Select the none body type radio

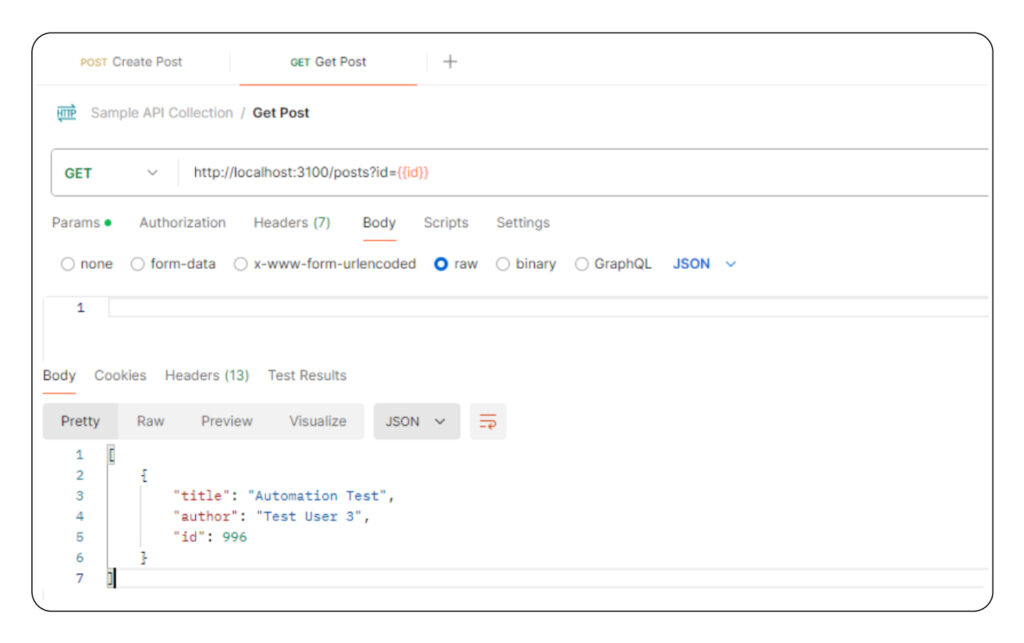click(67, 264)
